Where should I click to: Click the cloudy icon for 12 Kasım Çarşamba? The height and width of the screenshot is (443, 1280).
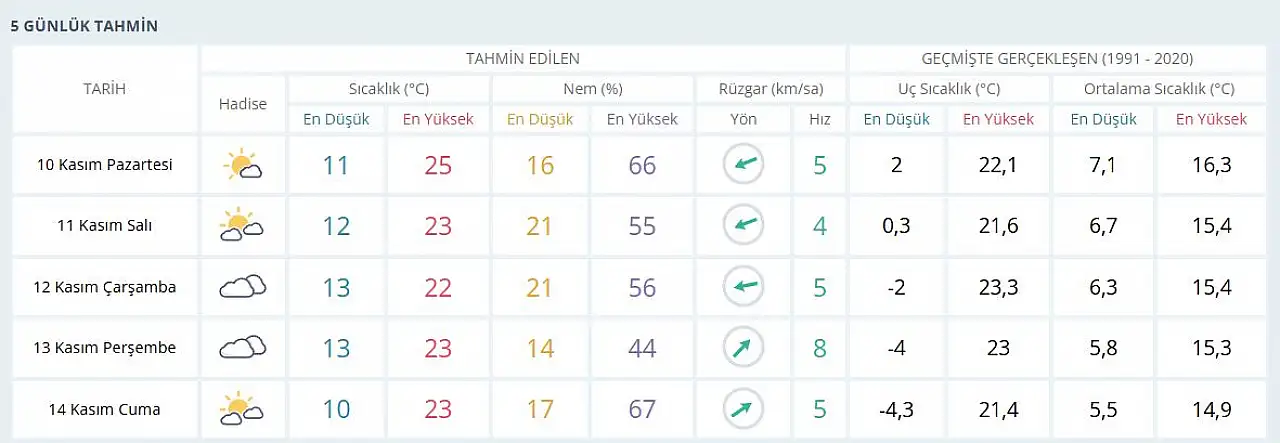(242, 287)
